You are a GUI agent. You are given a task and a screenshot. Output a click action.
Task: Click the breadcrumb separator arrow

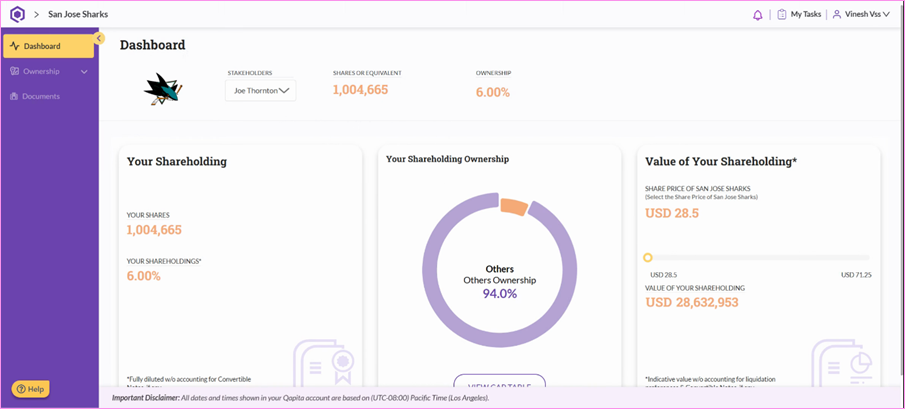click(36, 14)
